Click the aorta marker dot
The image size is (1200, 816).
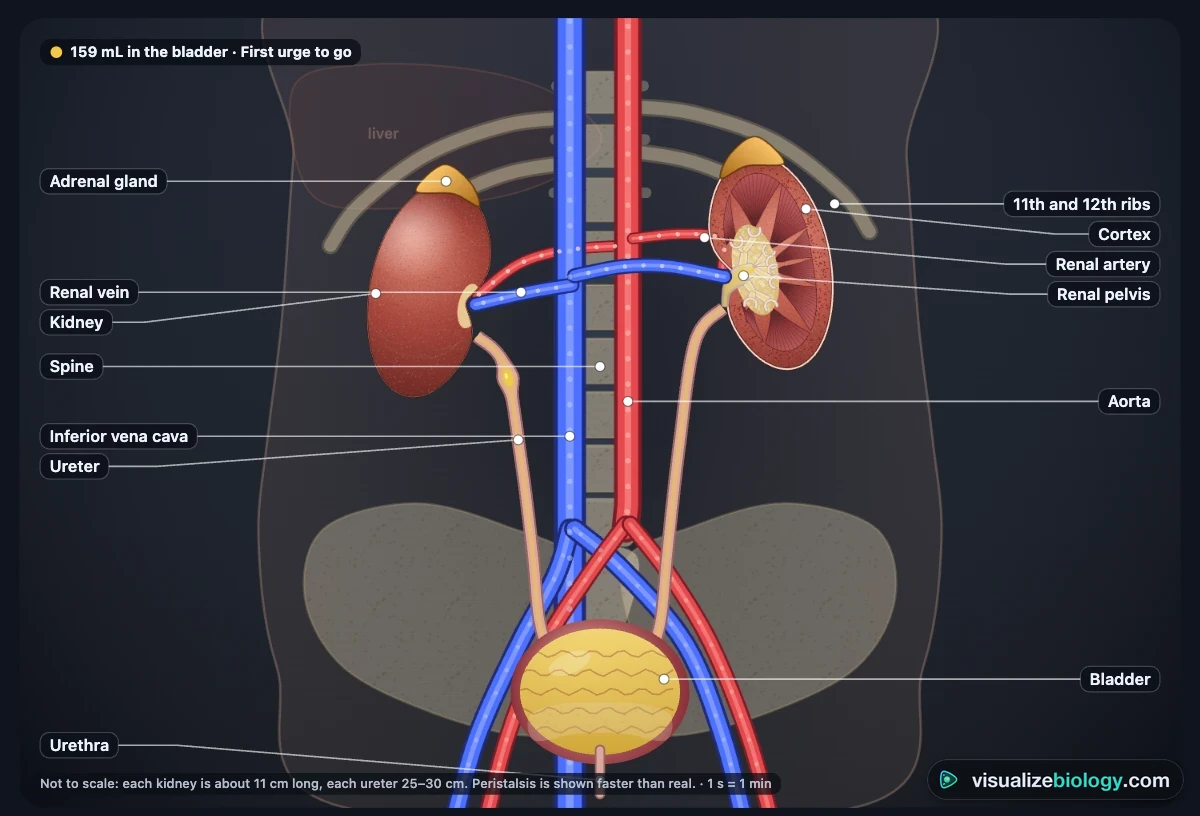tap(628, 401)
